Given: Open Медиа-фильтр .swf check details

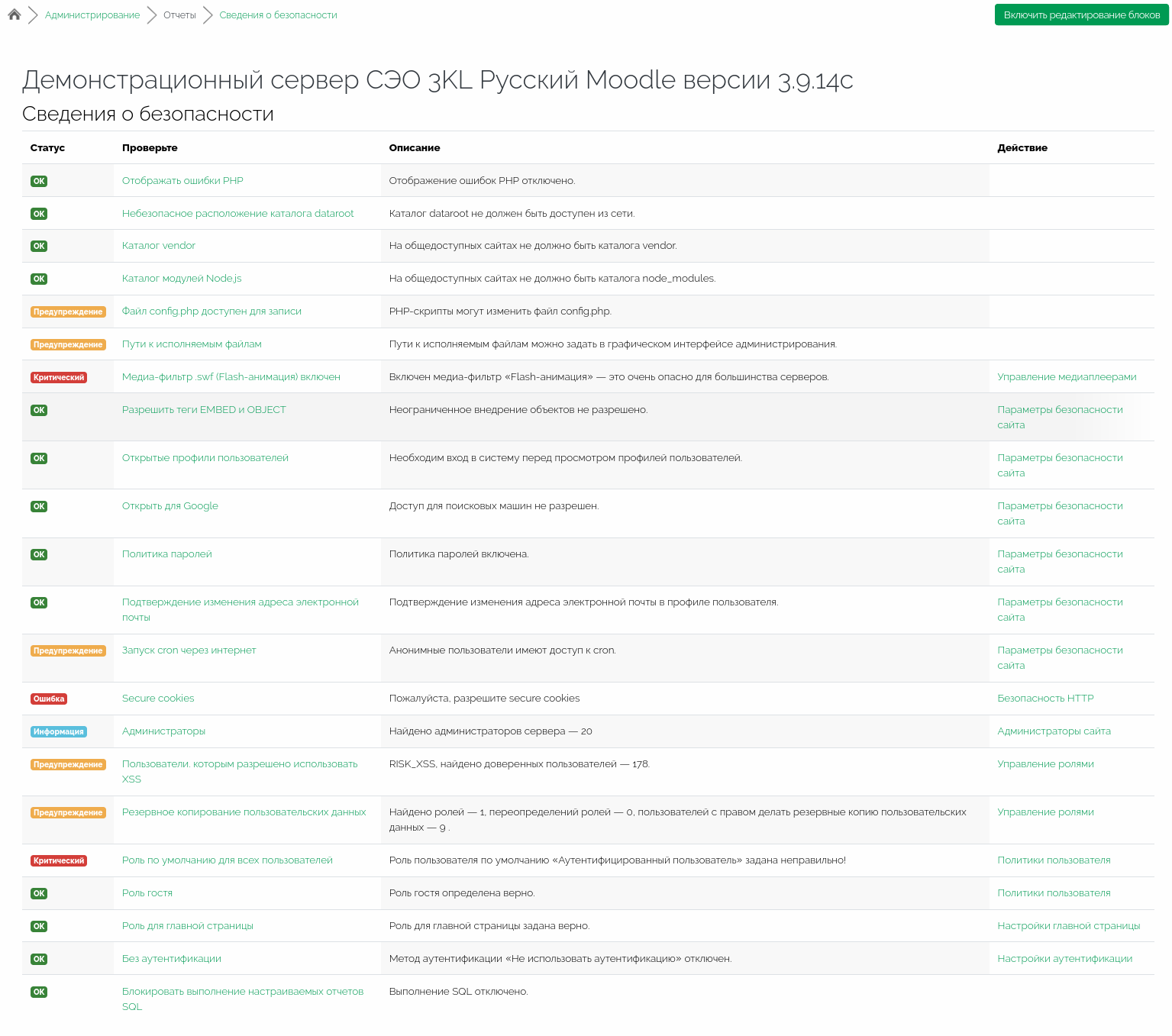Looking at the screenshot, I should click(231, 377).
